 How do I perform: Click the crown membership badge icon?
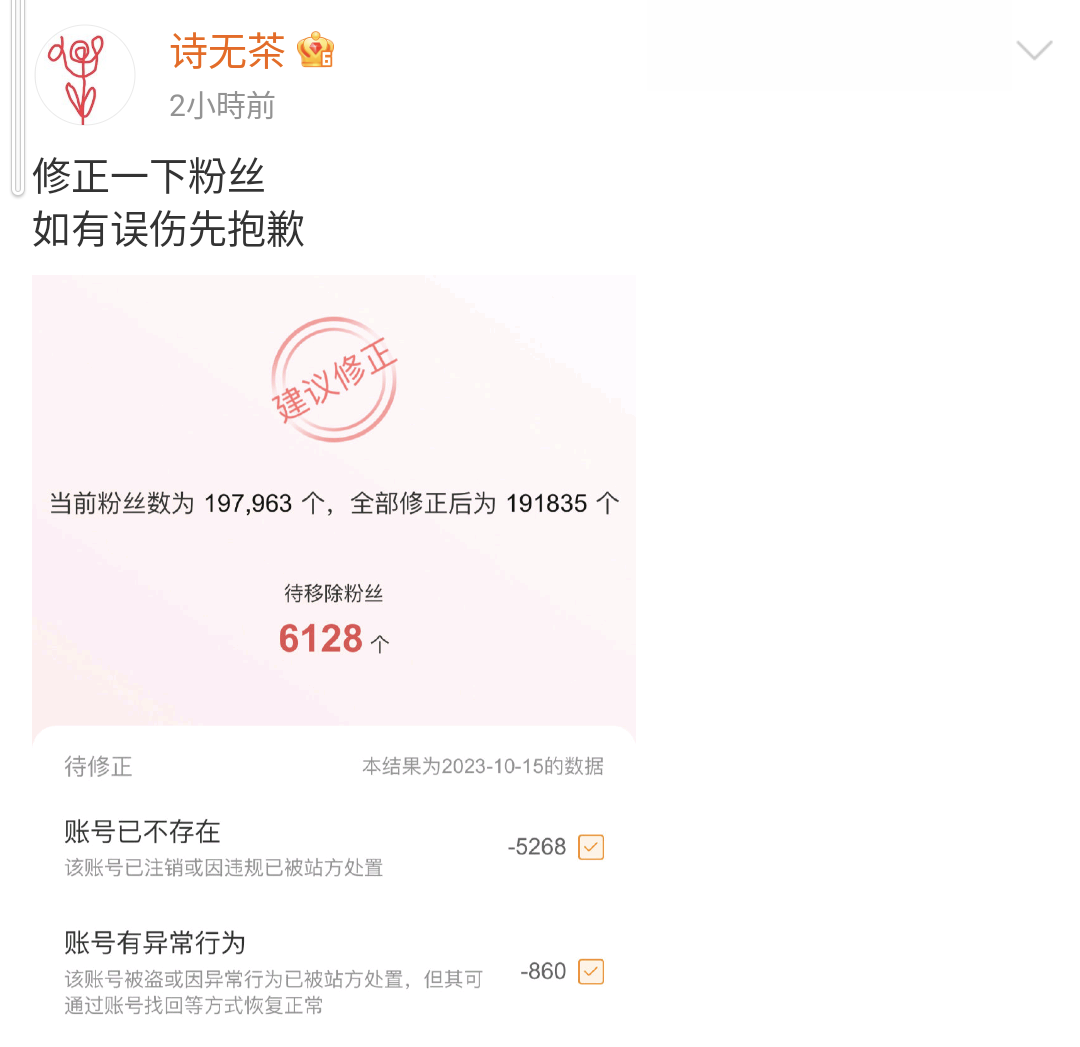(x=315, y=50)
